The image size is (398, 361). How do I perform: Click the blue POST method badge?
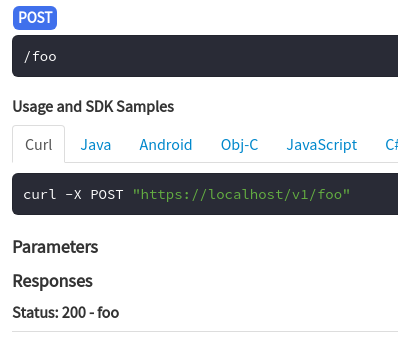tap(35, 18)
